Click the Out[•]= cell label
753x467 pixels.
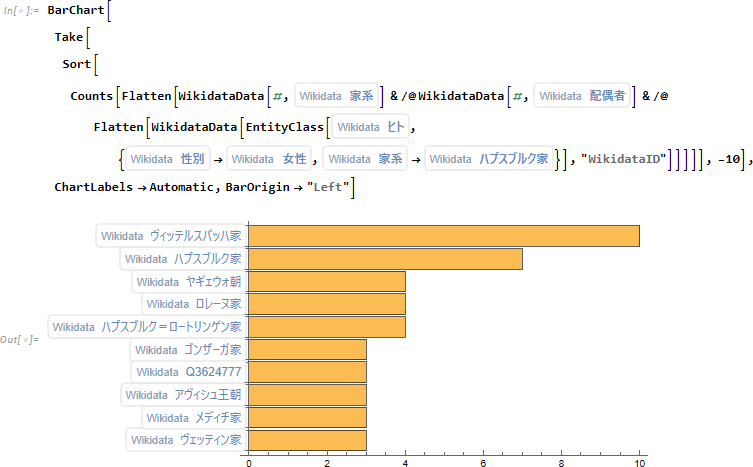20,340
